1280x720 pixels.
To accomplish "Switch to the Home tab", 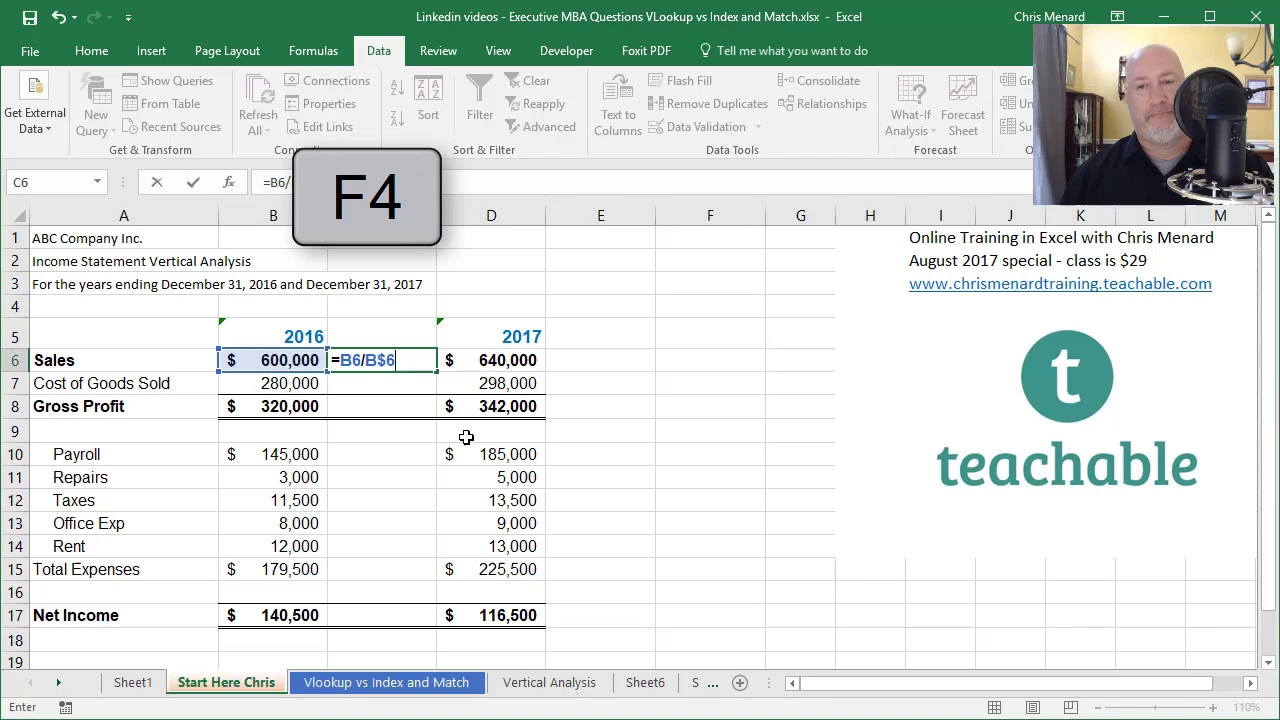I will coord(91,51).
